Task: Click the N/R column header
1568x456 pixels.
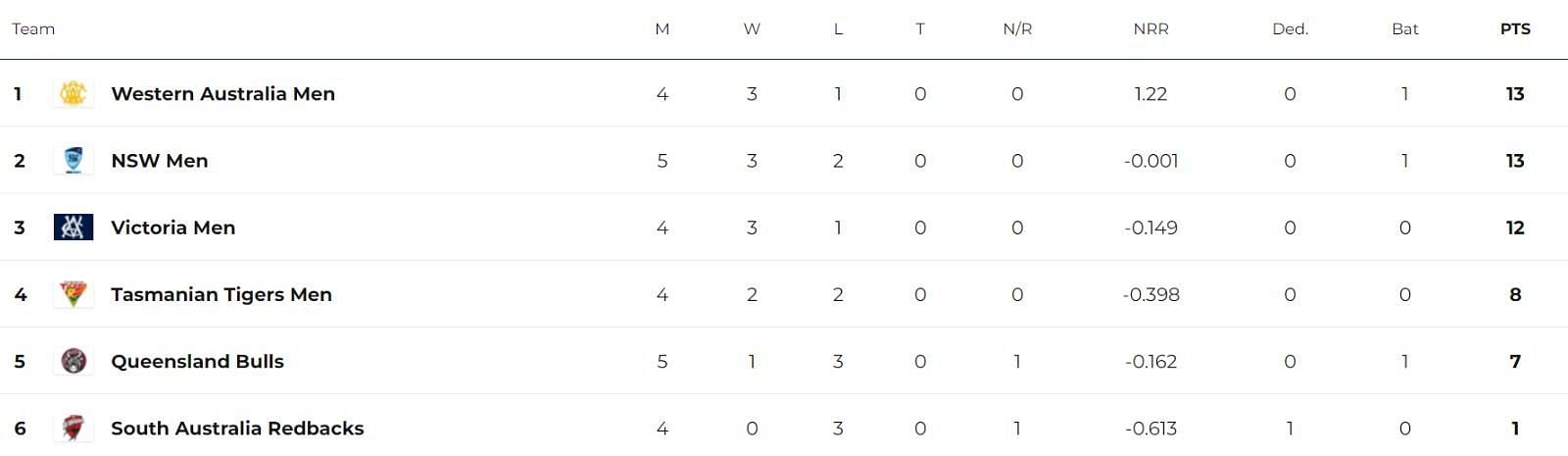Action: pyautogui.click(x=1017, y=29)
